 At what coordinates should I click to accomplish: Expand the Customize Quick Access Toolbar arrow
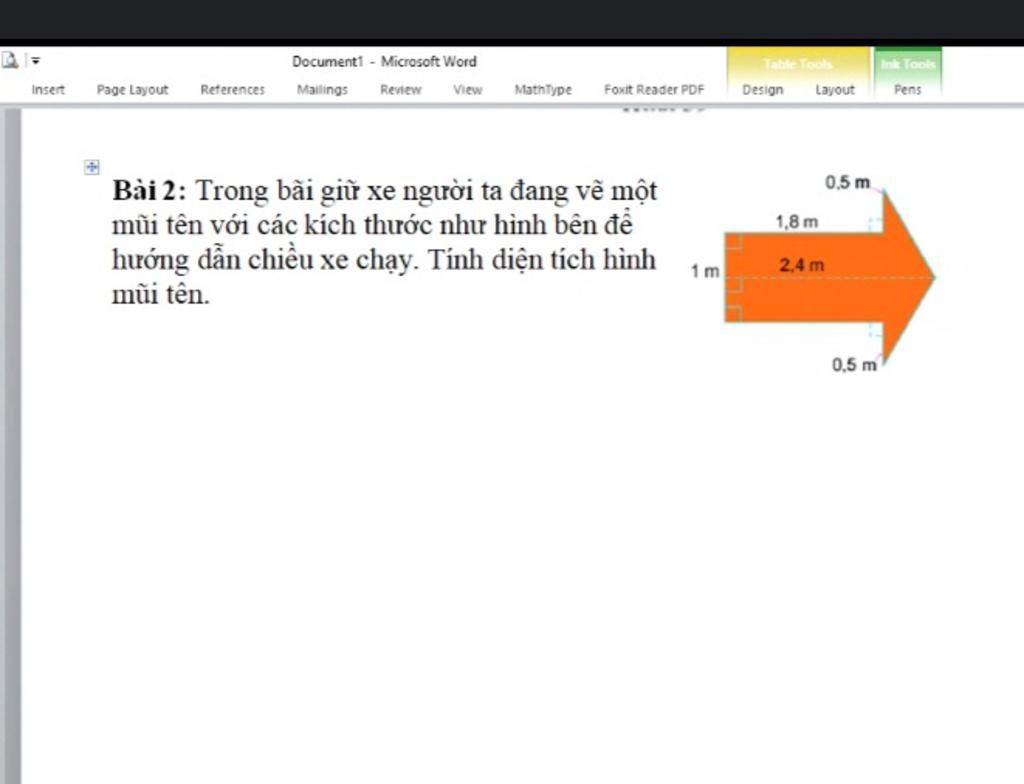35,61
